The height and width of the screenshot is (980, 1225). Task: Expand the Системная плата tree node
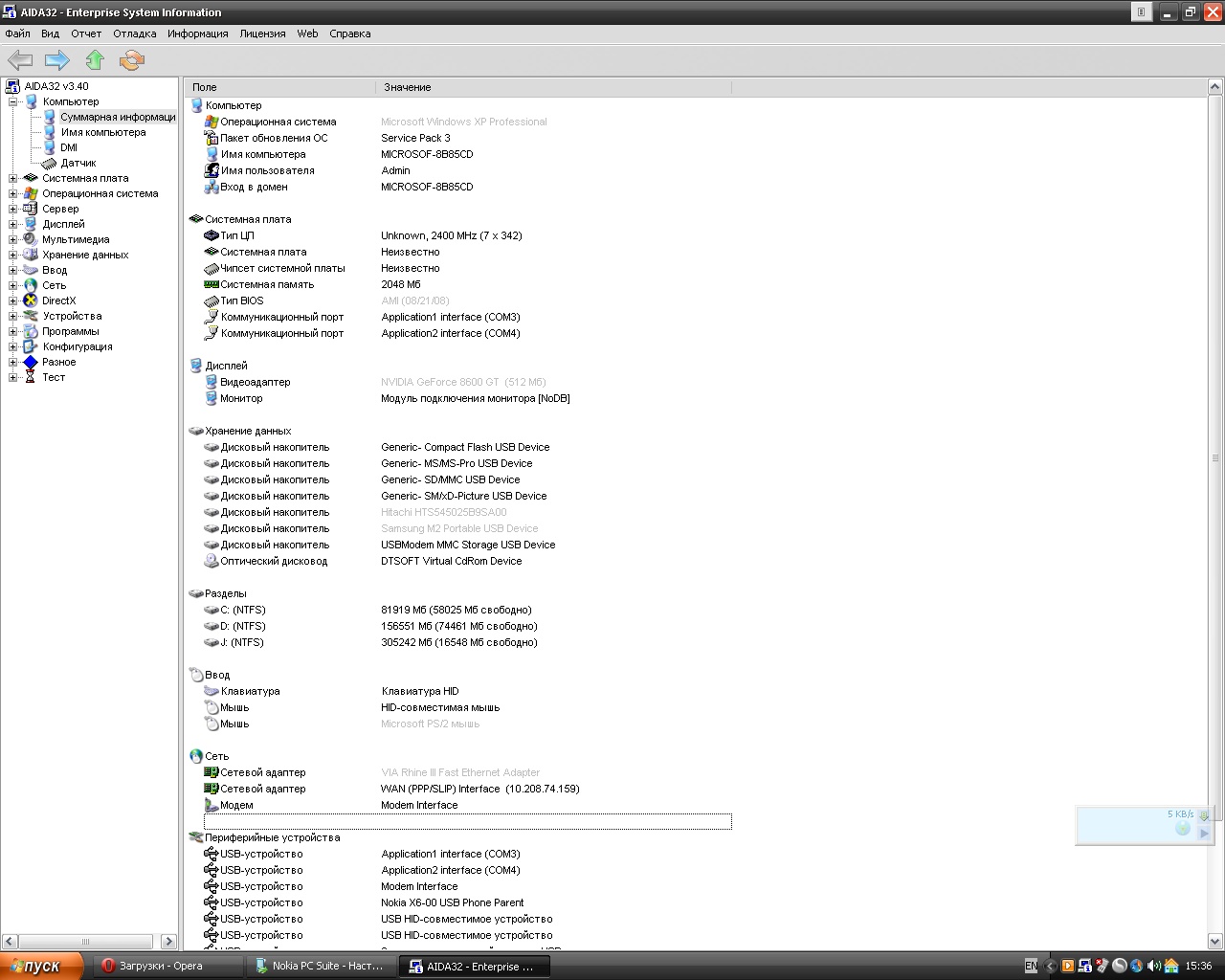point(13,178)
